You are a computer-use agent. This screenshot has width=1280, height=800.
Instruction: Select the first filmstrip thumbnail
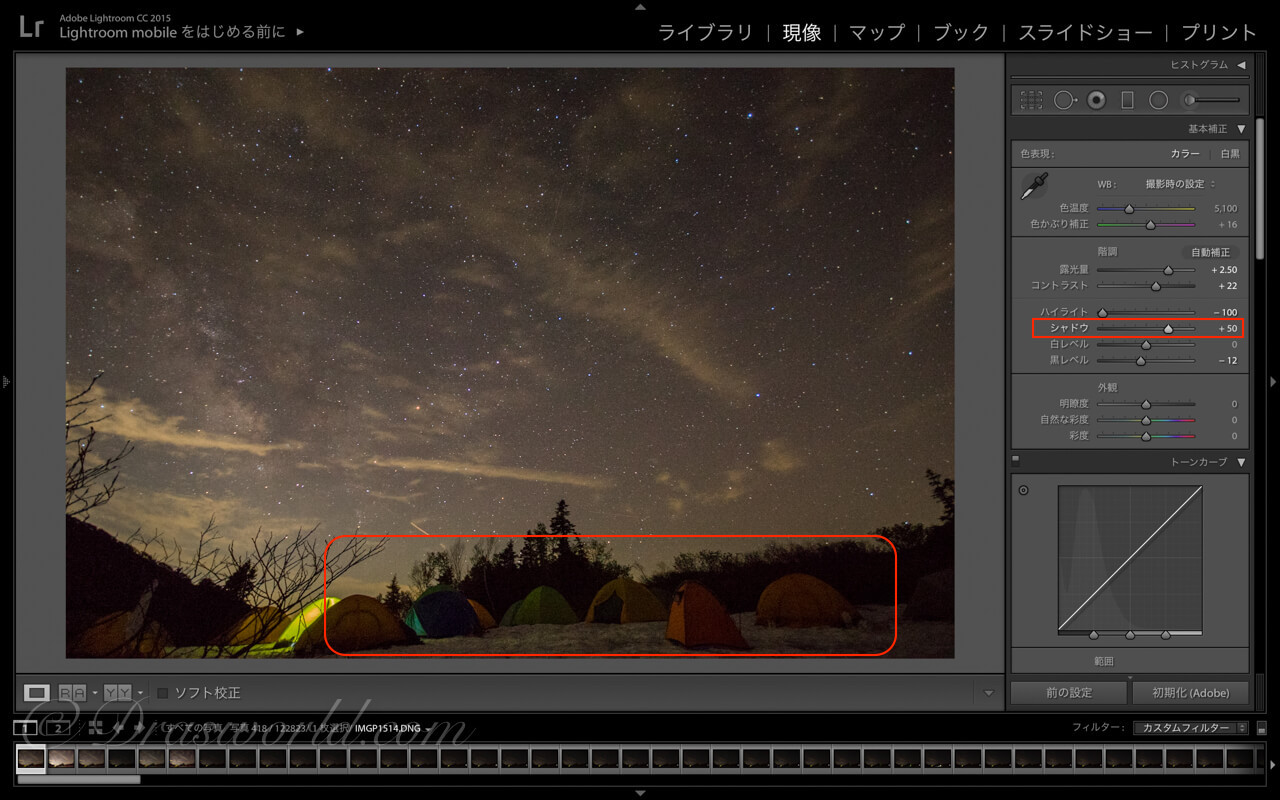[31, 759]
